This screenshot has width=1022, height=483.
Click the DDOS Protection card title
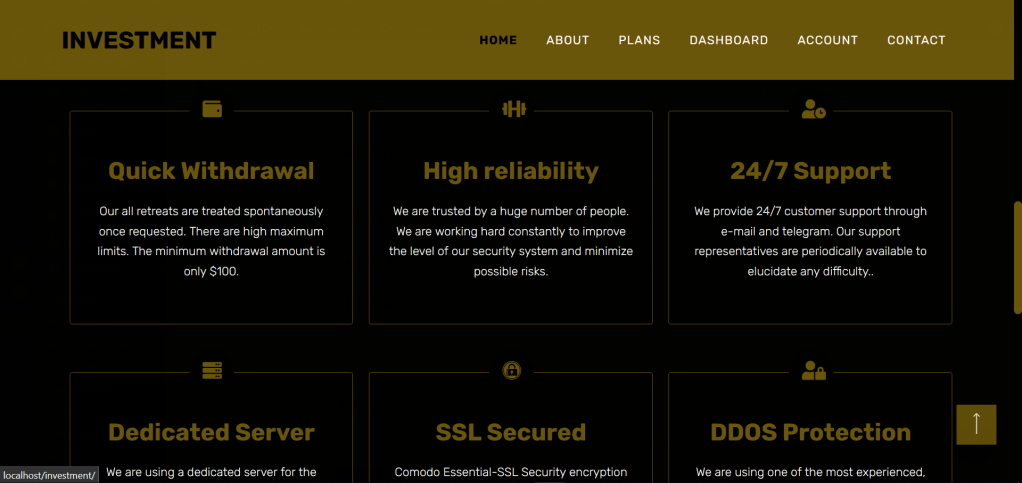810,432
